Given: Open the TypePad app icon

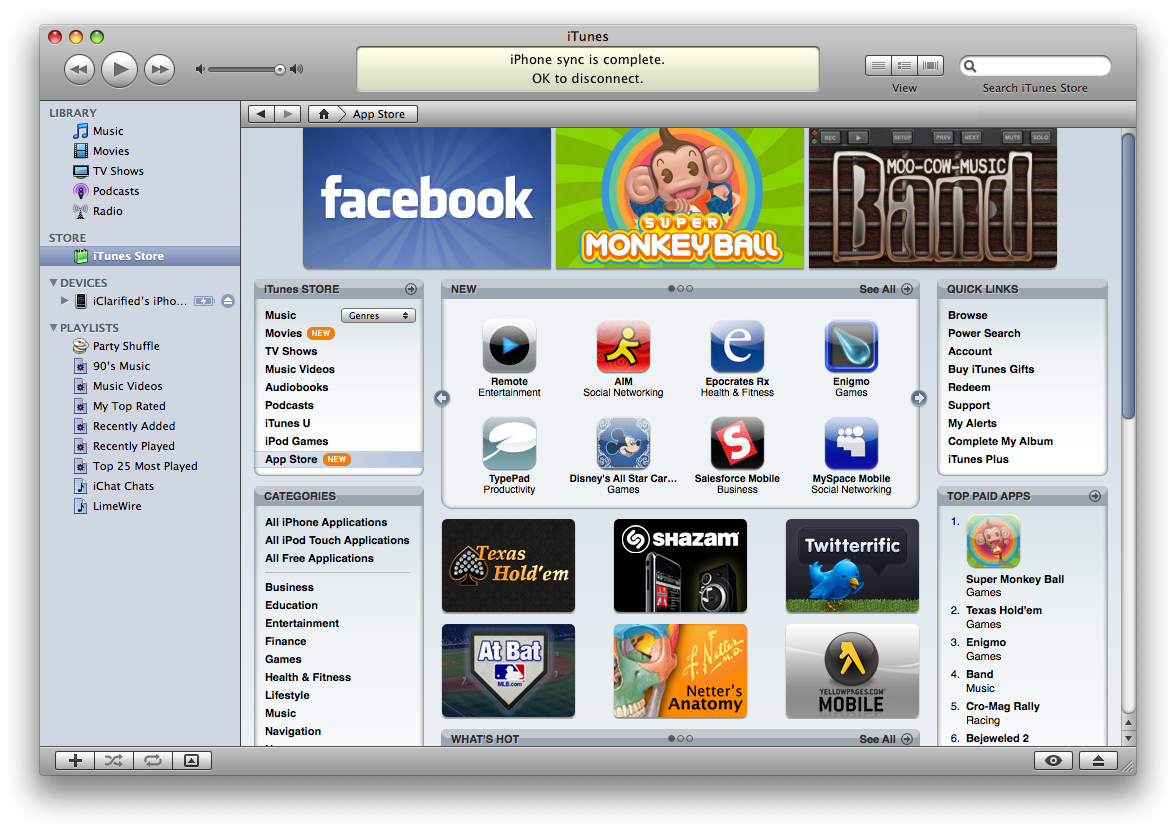Looking at the screenshot, I should coord(509,444).
